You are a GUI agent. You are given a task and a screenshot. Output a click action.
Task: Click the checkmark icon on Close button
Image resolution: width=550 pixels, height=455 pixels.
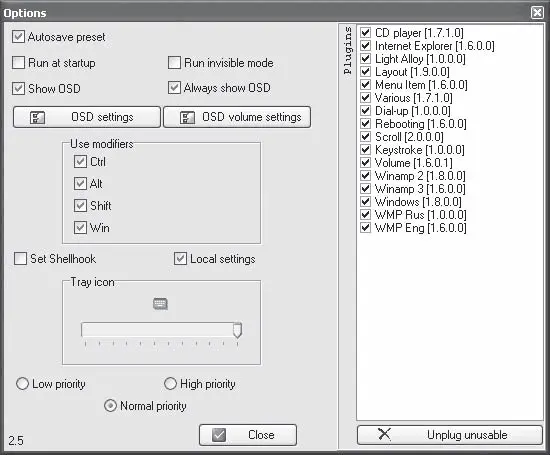pos(219,435)
